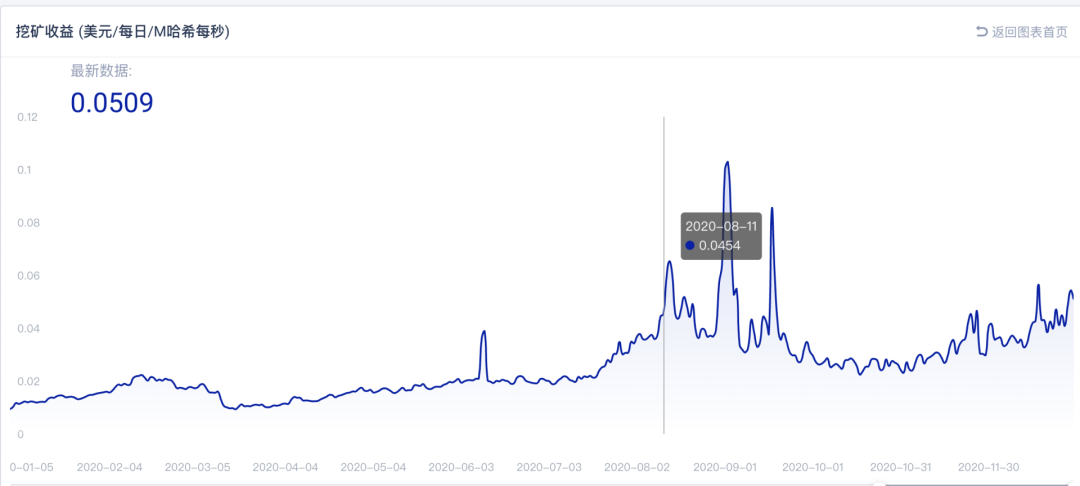Click the 2020-11-30 x-axis label
Screen dimensions: 1080x486
coord(988,467)
